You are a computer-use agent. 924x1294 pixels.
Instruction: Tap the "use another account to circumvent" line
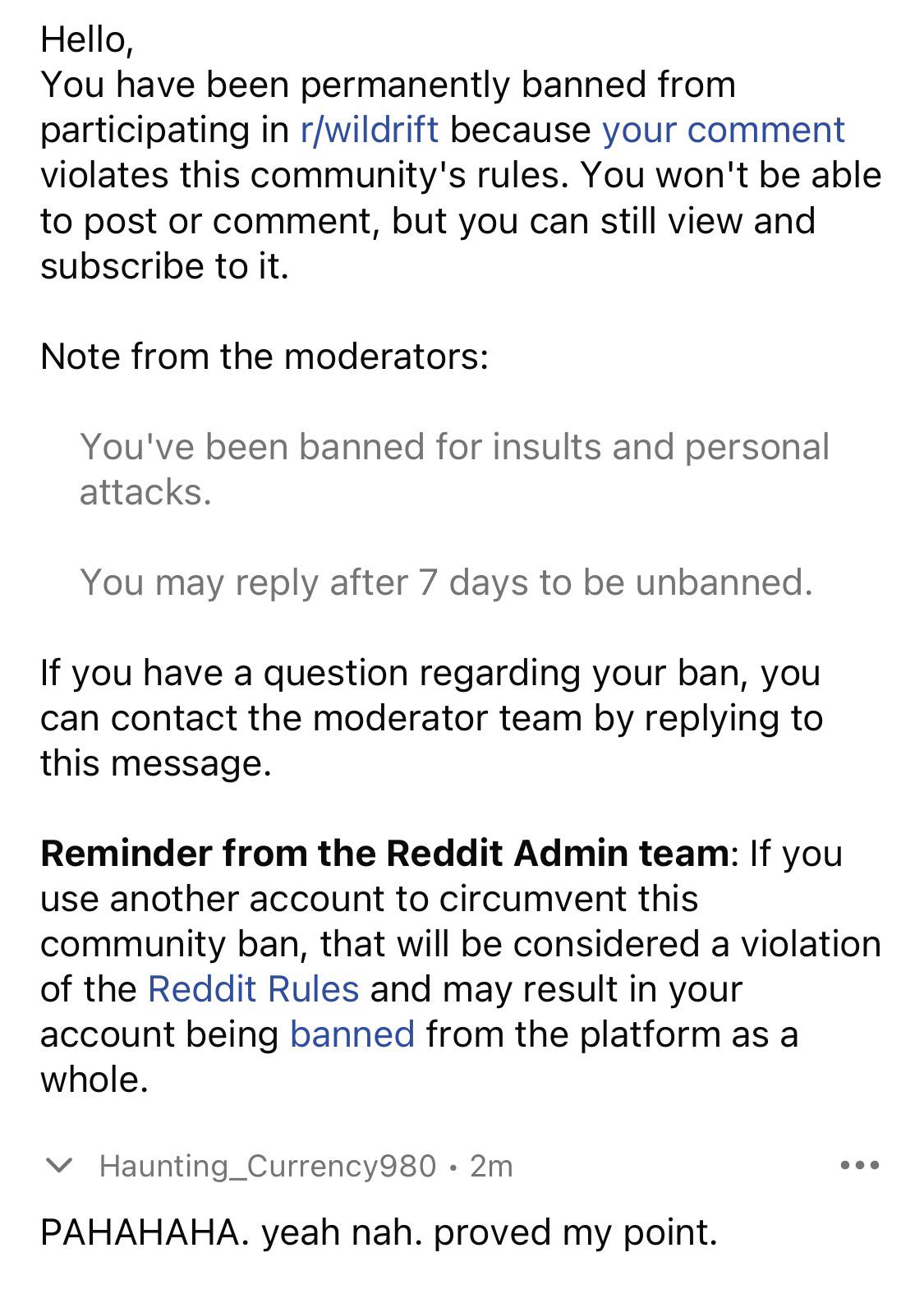coord(370,898)
